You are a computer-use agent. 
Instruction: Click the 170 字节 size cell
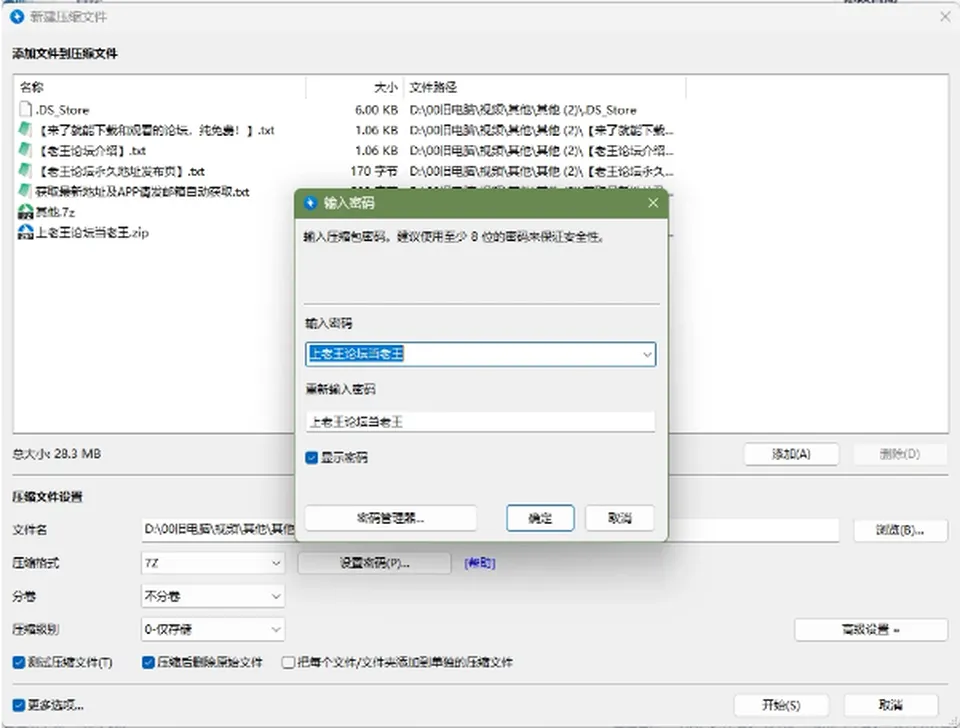pyautogui.click(x=374, y=171)
